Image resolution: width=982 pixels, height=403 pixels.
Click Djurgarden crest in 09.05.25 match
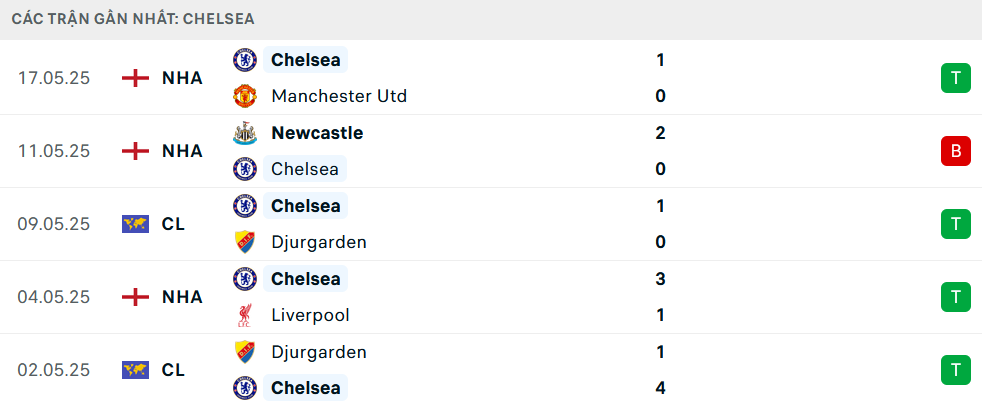pos(245,242)
